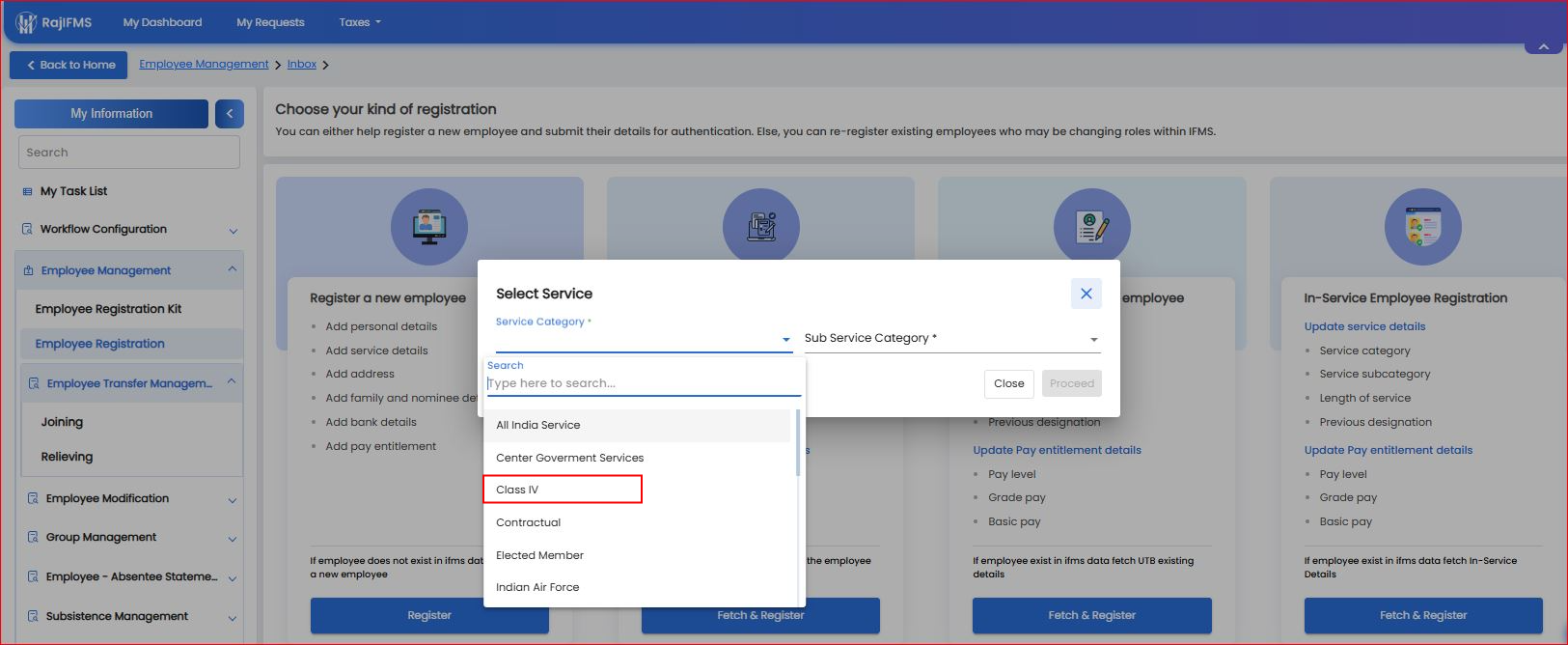Expand the Taxes menu
The height and width of the screenshot is (645, 1568).
(x=360, y=22)
